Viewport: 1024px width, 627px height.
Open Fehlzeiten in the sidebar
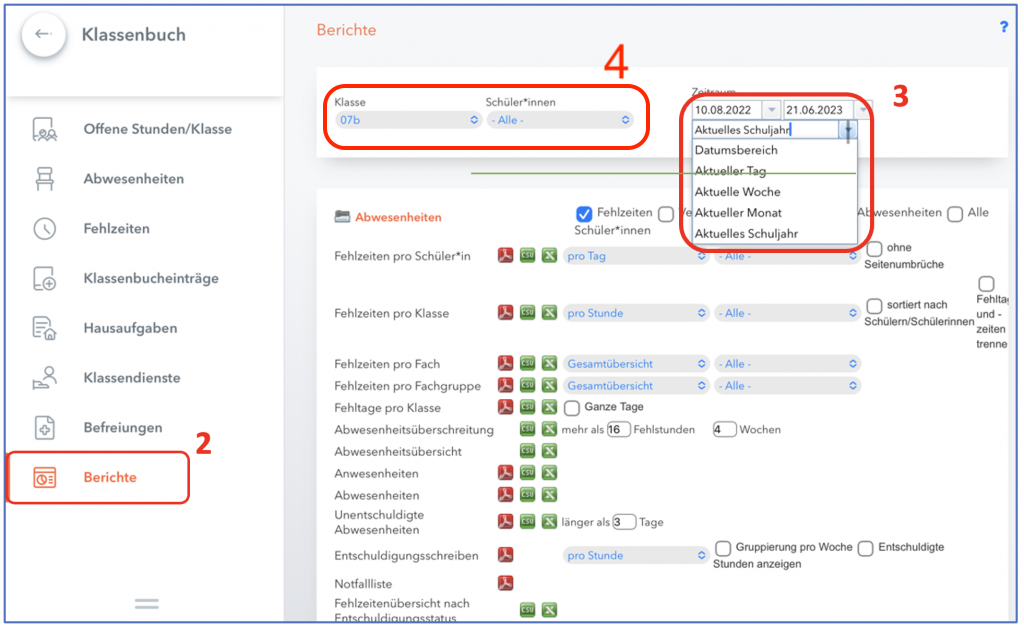pyautogui.click(x=116, y=229)
